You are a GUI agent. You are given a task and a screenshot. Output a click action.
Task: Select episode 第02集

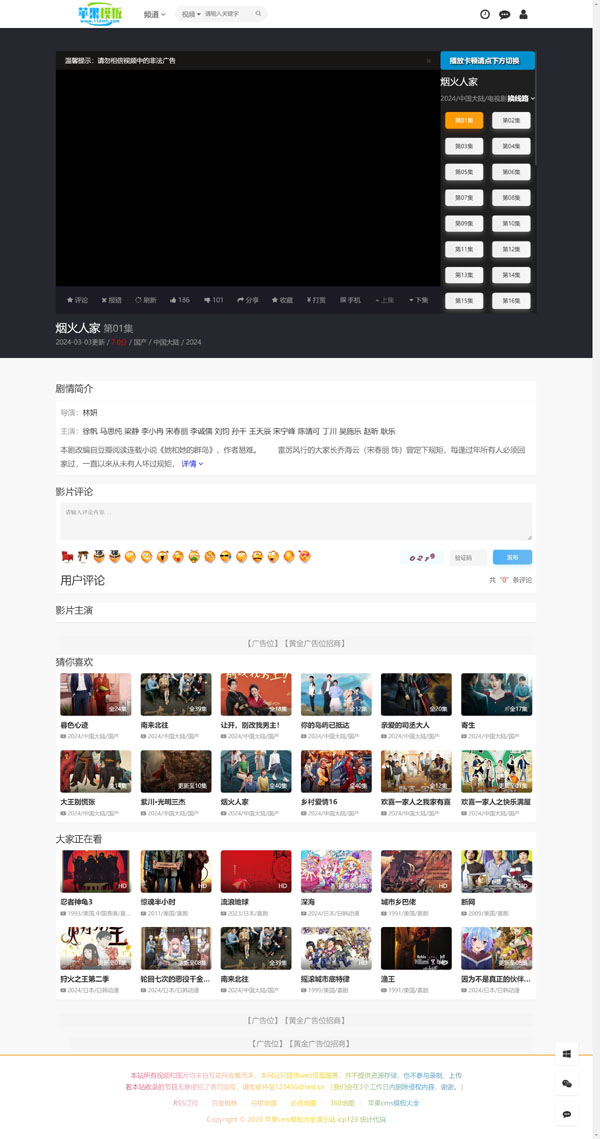pos(511,120)
